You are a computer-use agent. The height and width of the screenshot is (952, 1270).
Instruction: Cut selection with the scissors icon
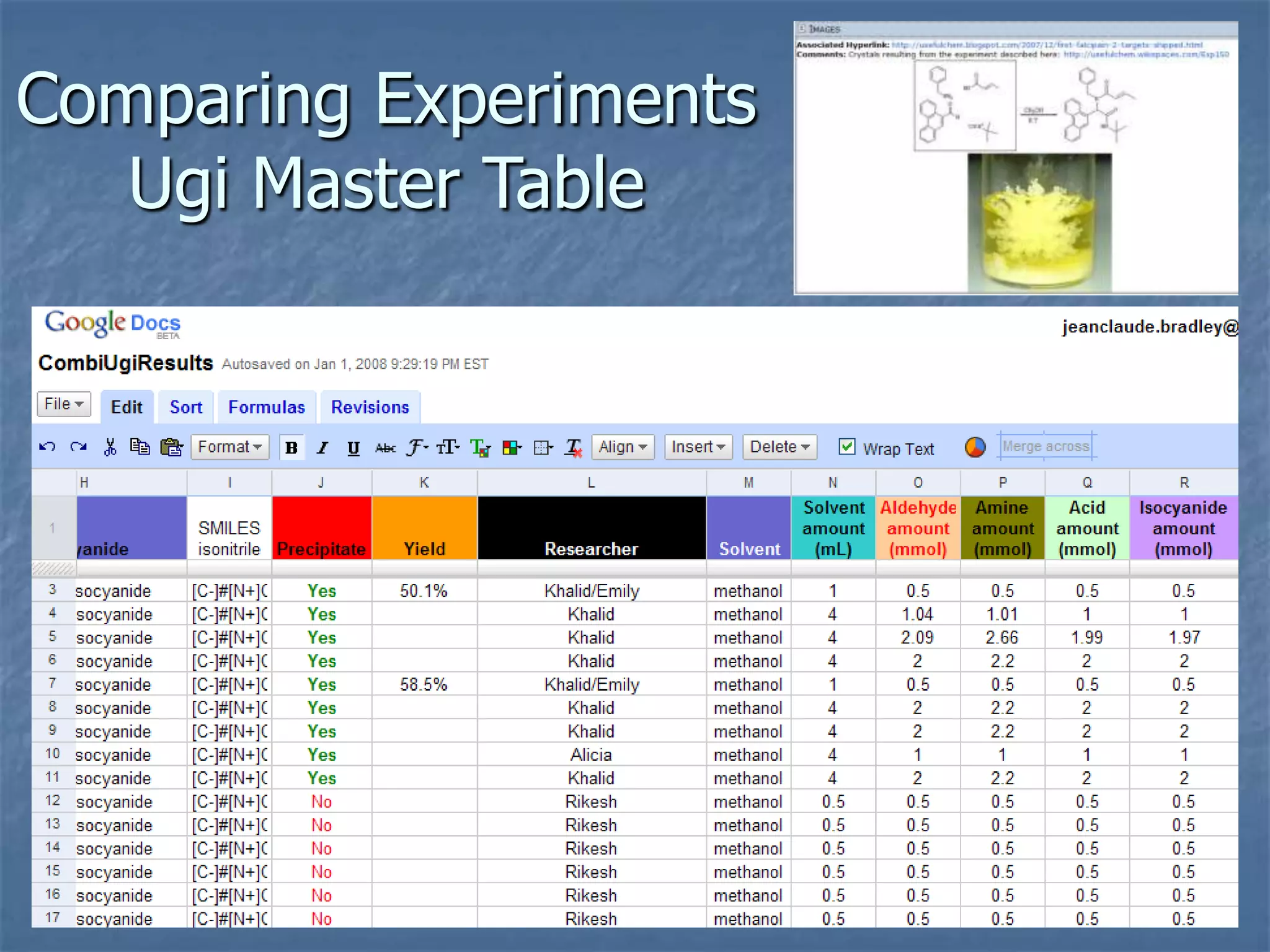pyautogui.click(x=110, y=447)
